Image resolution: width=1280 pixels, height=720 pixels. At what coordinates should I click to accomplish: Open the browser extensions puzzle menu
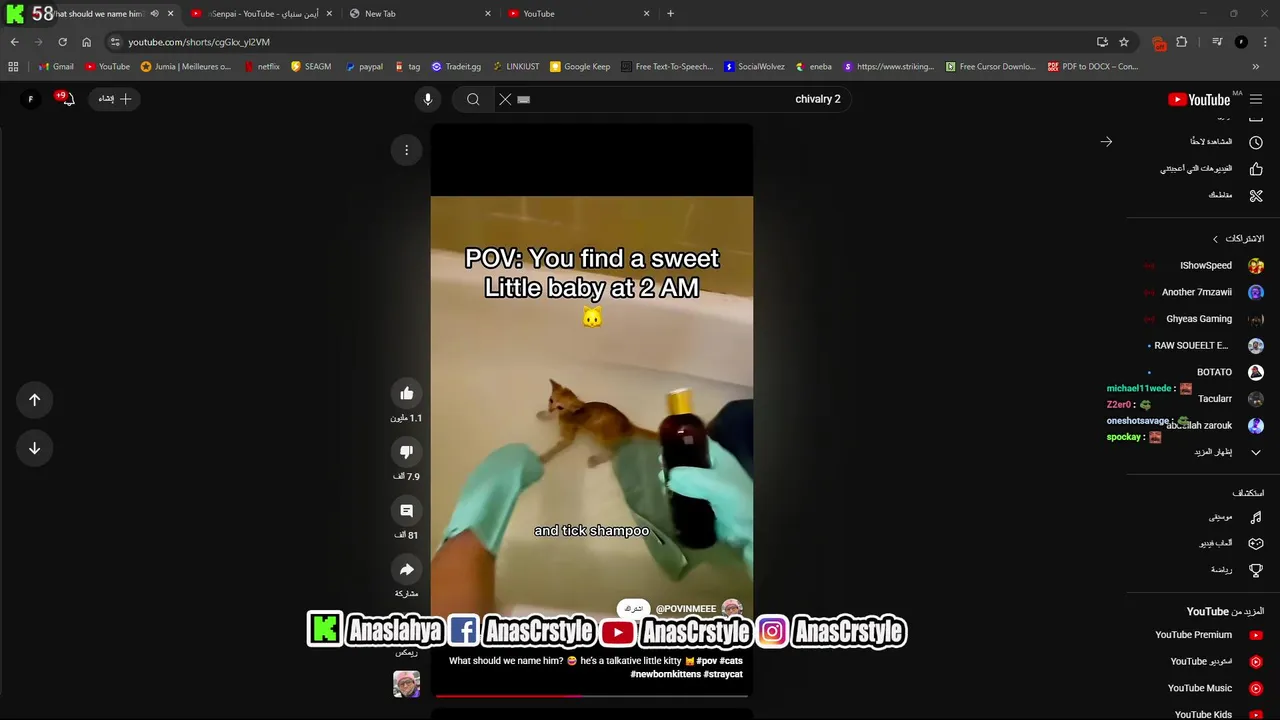(1182, 42)
